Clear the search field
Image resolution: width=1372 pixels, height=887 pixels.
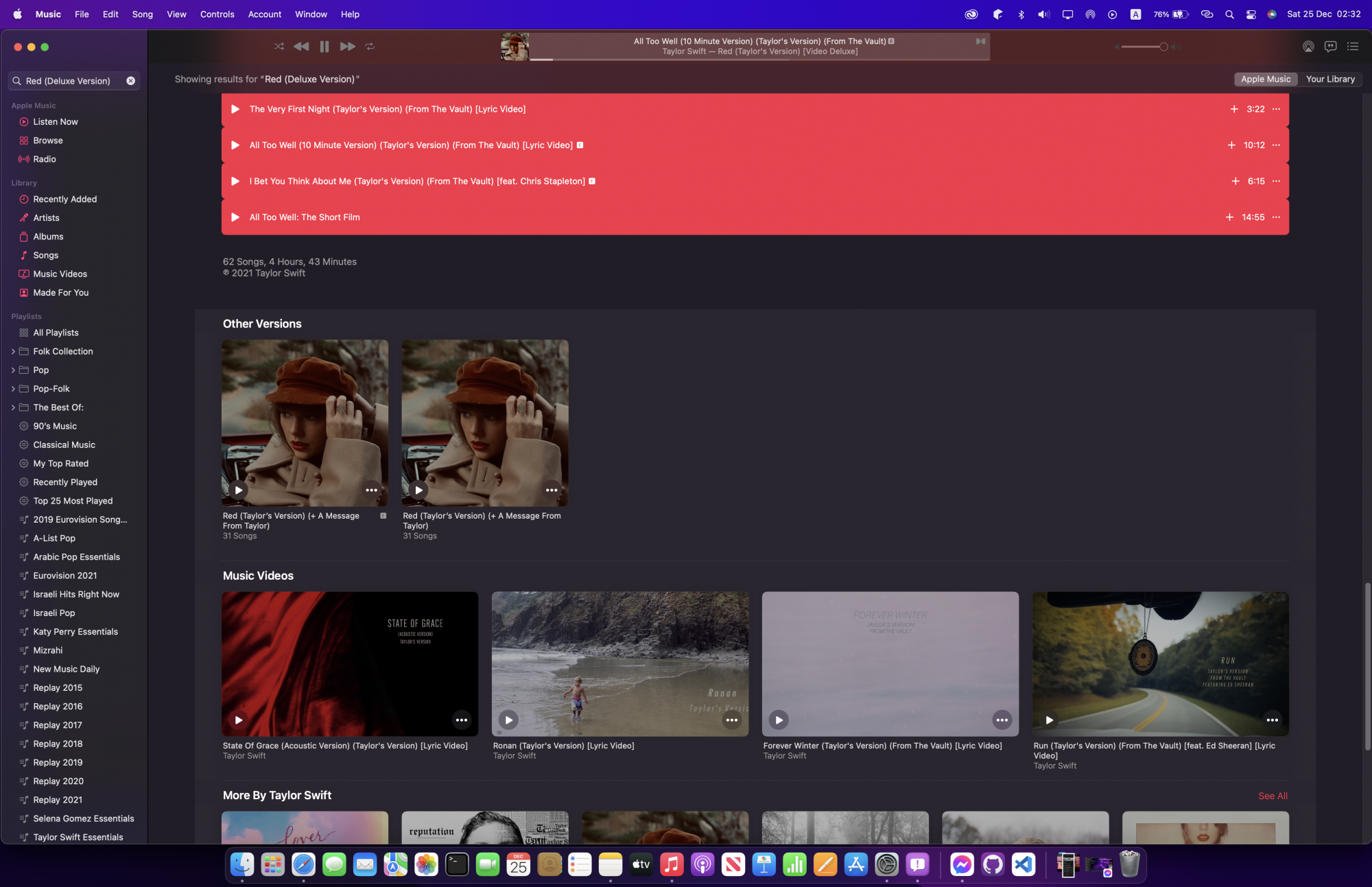point(131,81)
